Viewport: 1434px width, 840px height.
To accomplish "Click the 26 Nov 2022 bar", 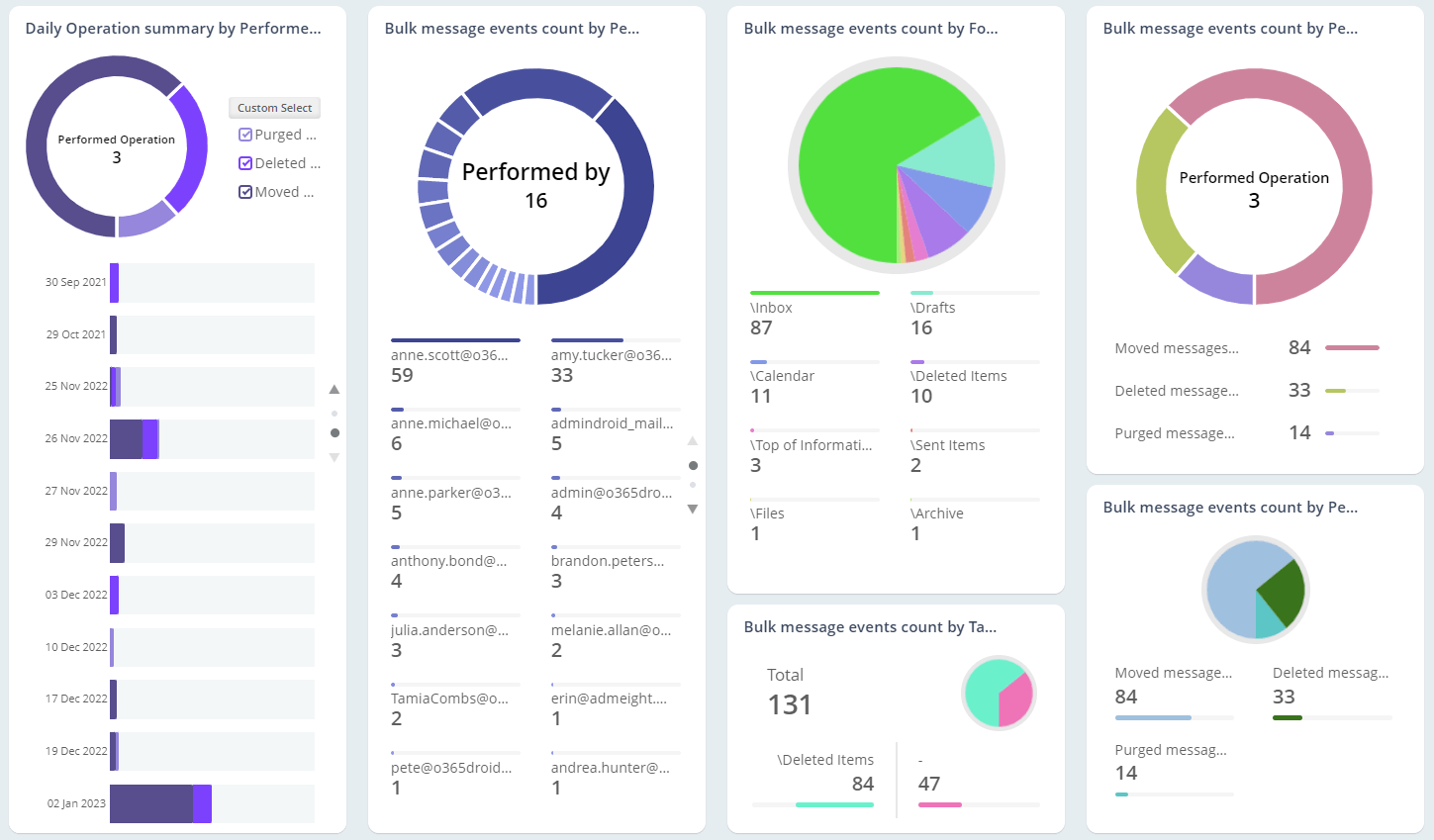I will (x=134, y=438).
